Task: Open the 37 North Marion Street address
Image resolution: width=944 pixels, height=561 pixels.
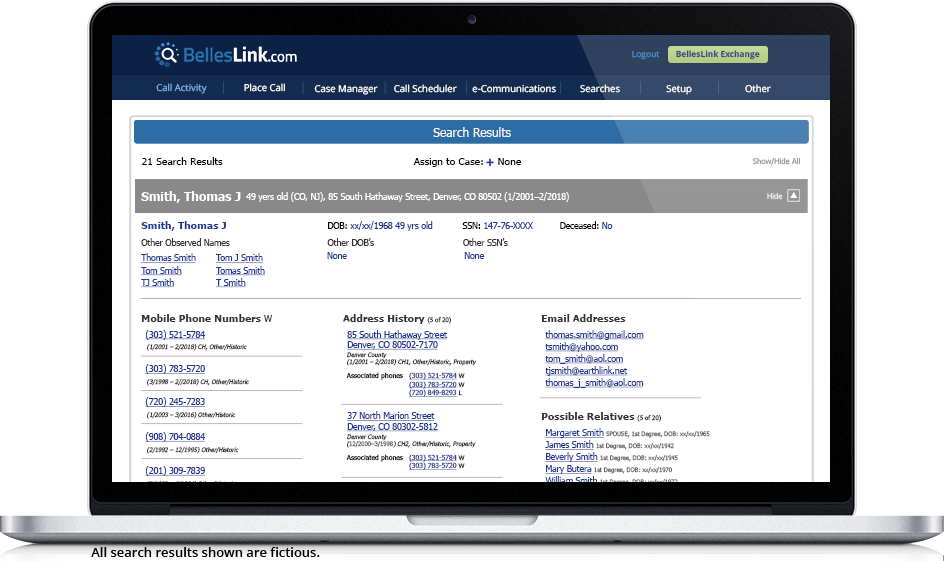Action: click(x=390, y=416)
